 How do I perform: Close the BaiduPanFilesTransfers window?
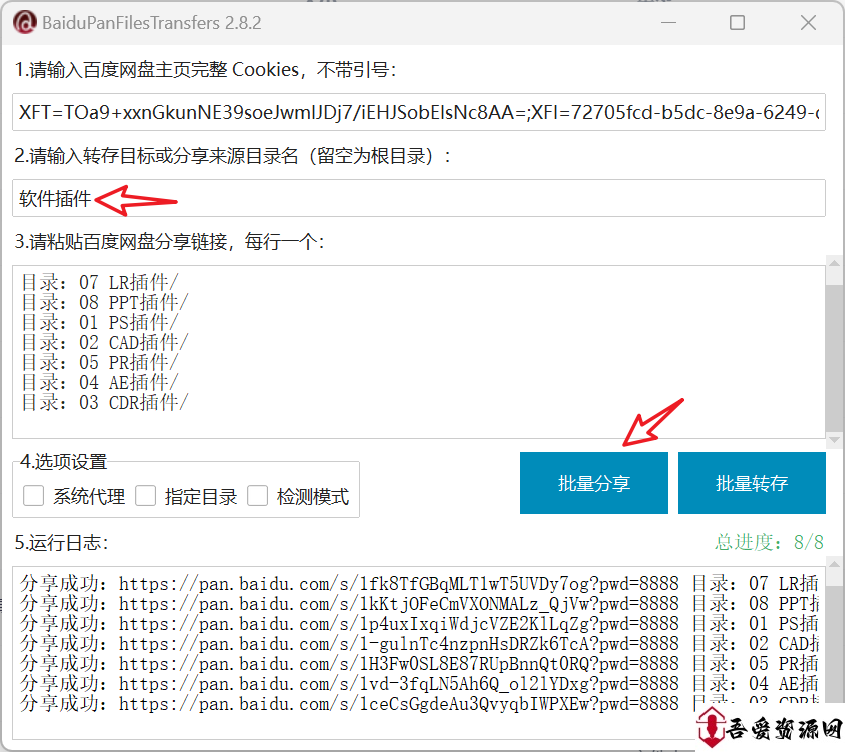(x=808, y=23)
